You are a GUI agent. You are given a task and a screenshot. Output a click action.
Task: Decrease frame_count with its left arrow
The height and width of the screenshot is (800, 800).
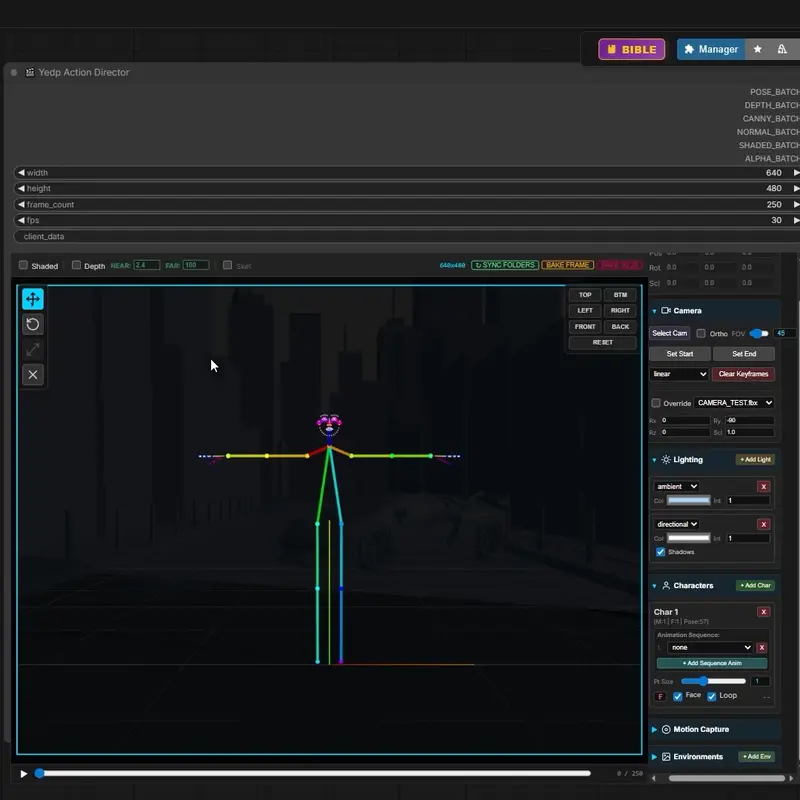click(21, 204)
